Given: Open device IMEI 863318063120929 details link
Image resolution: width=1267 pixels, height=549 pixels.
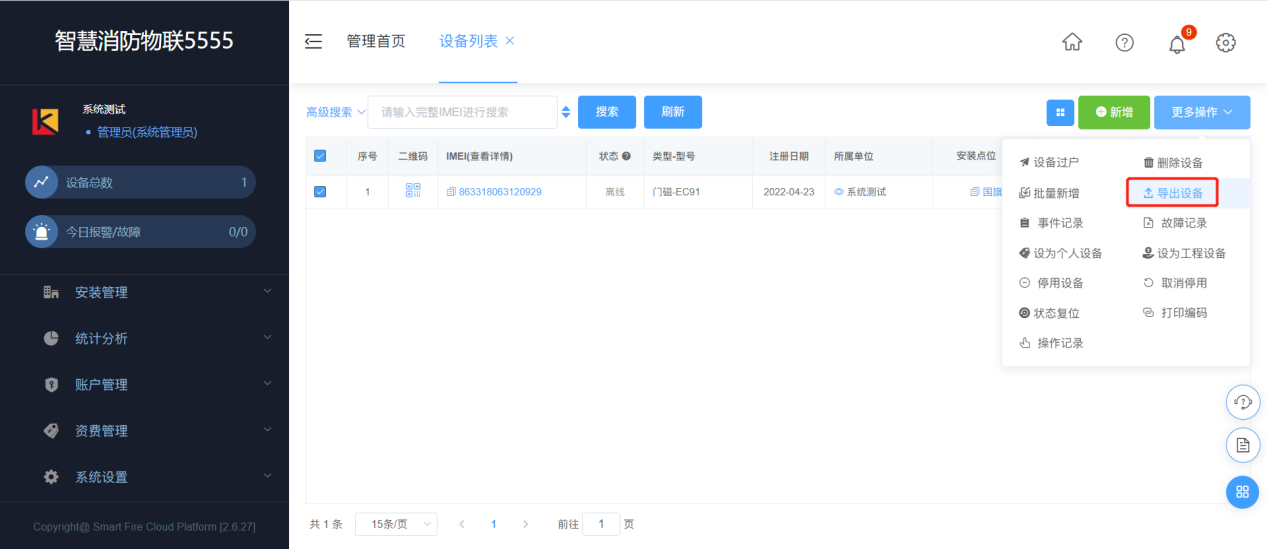Looking at the screenshot, I should (499, 192).
